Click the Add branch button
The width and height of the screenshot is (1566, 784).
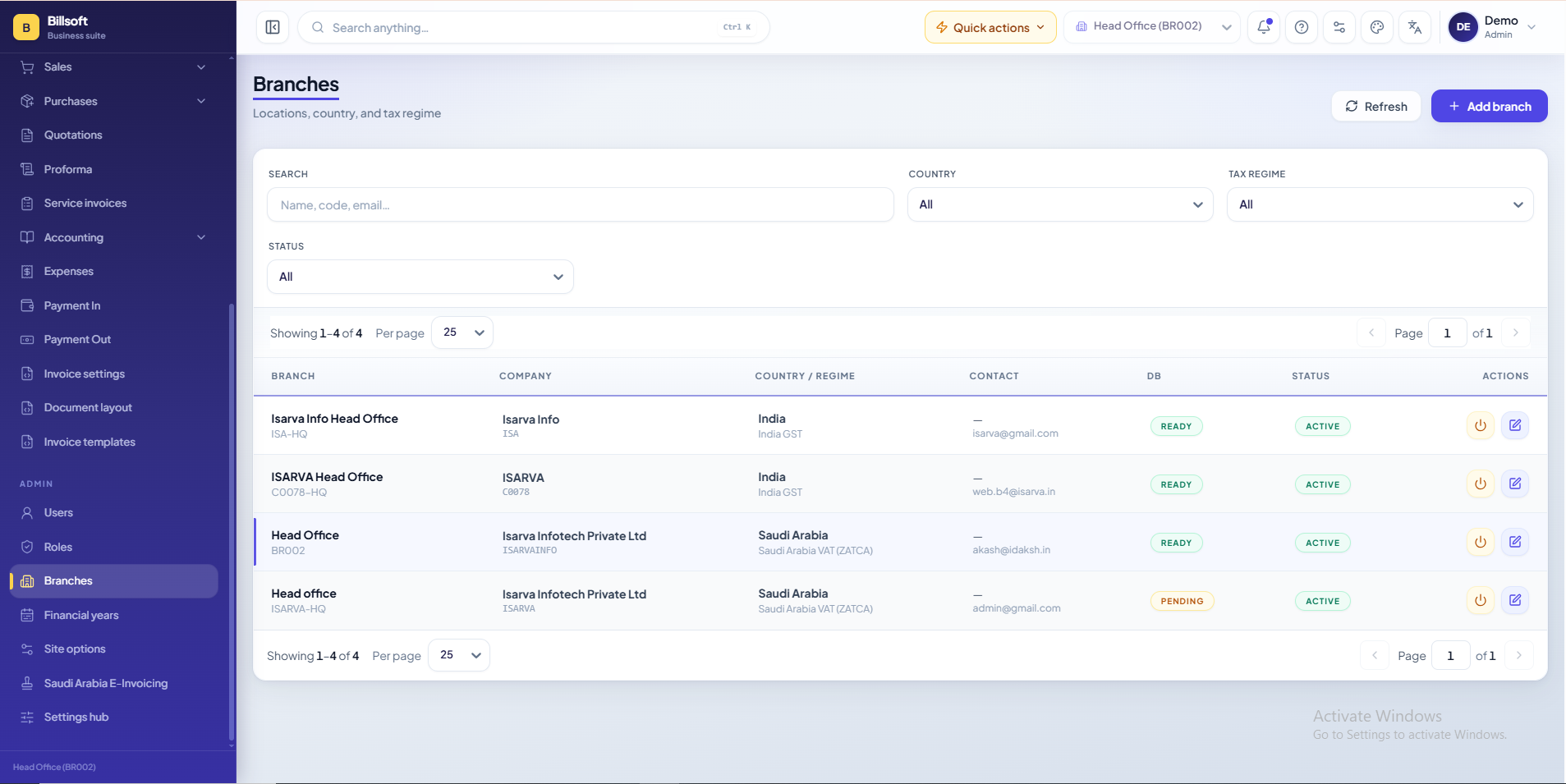tap(1489, 106)
